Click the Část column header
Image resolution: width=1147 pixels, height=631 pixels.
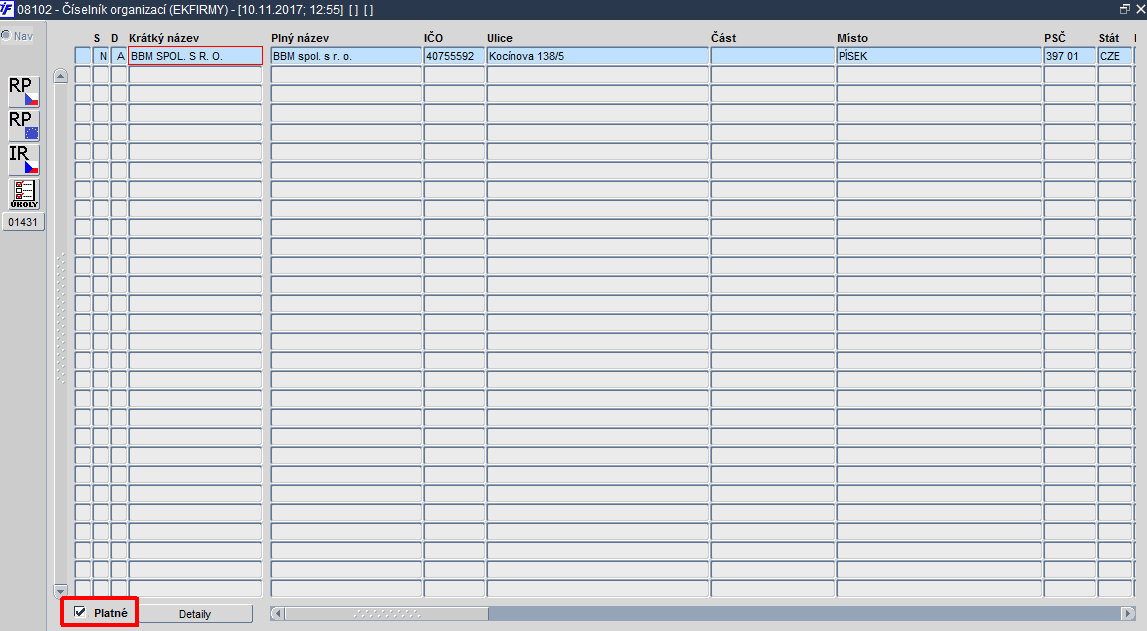[723, 38]
